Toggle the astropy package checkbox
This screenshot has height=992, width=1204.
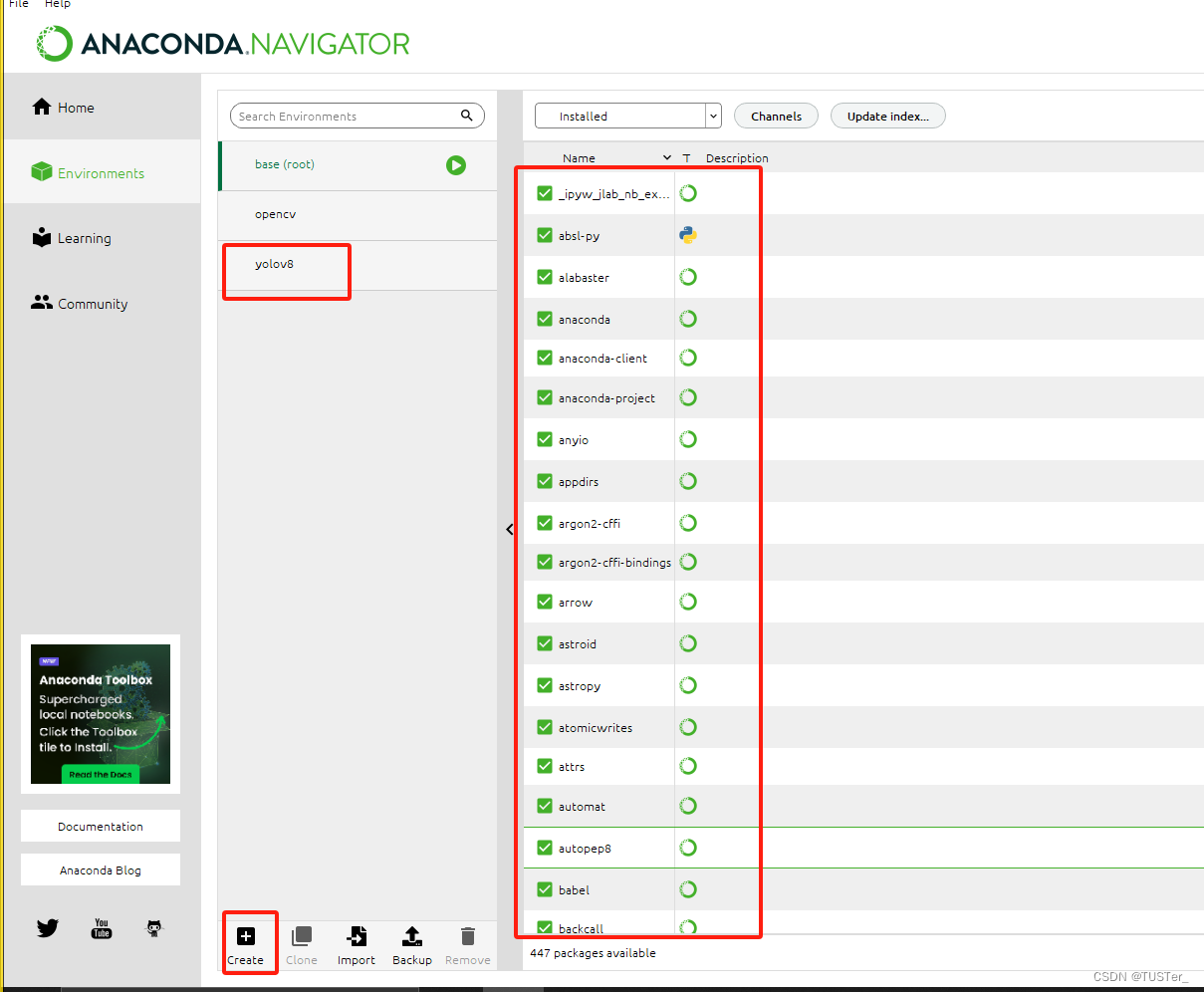pyautogui.click(x=545, y=685)
